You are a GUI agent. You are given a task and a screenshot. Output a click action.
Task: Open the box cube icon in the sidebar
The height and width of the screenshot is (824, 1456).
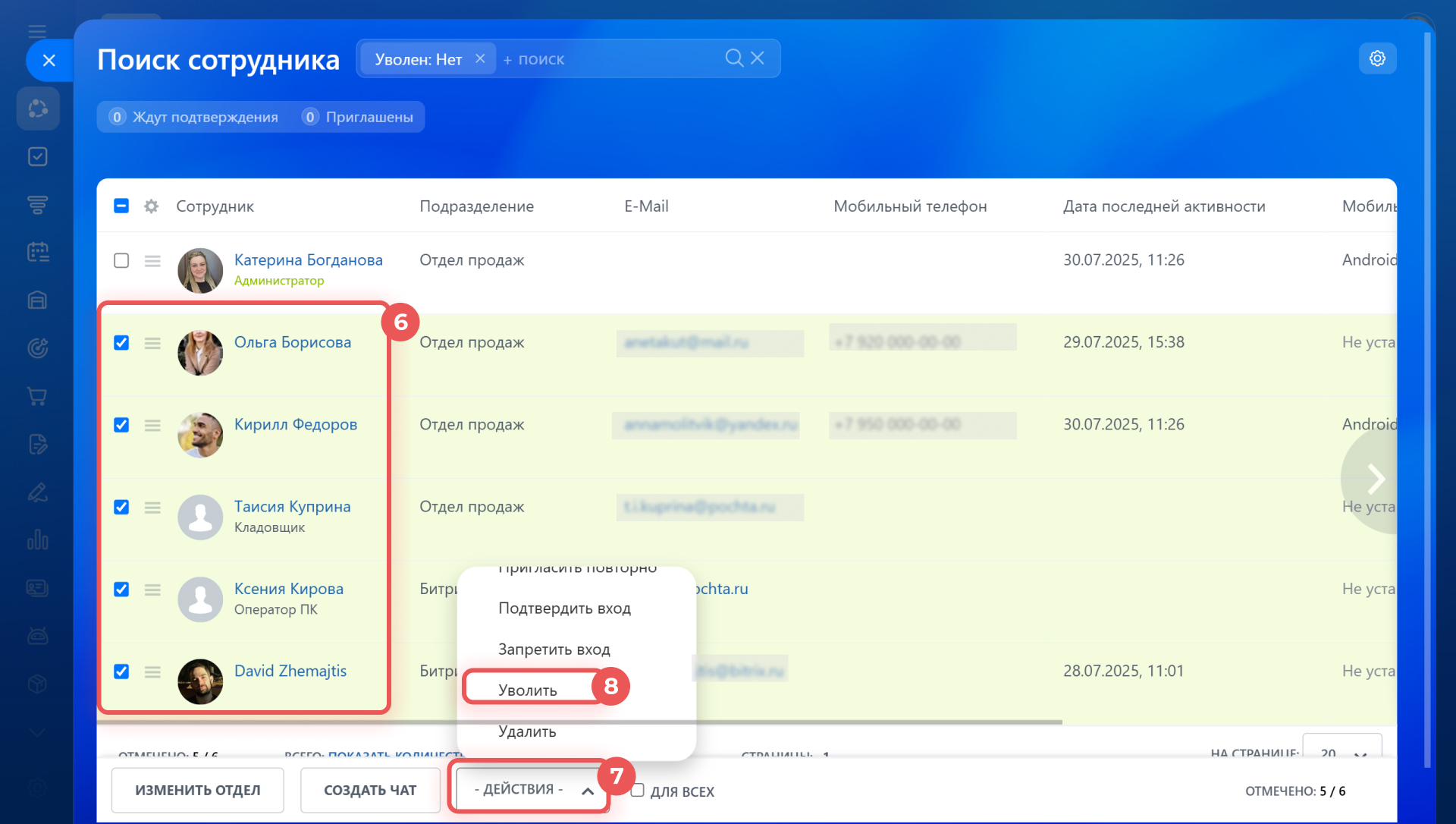pos(37,684)
